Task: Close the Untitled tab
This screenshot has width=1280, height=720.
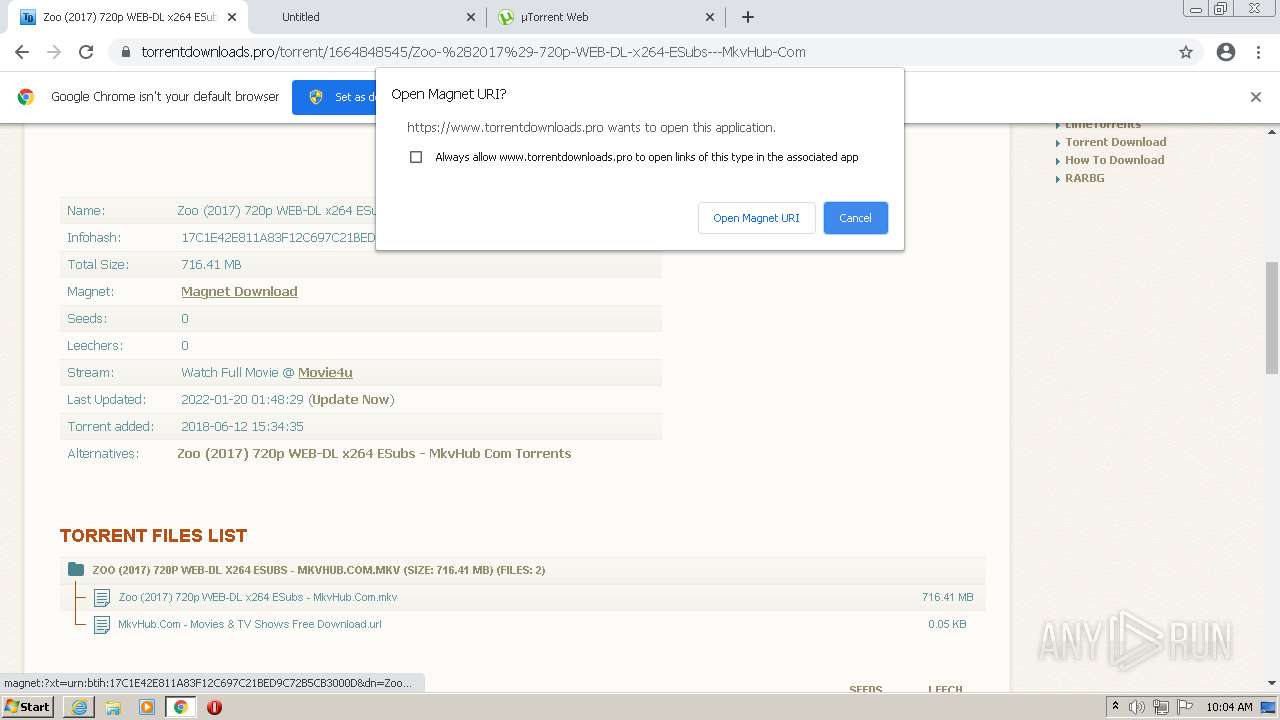Action: pos(472,17)
